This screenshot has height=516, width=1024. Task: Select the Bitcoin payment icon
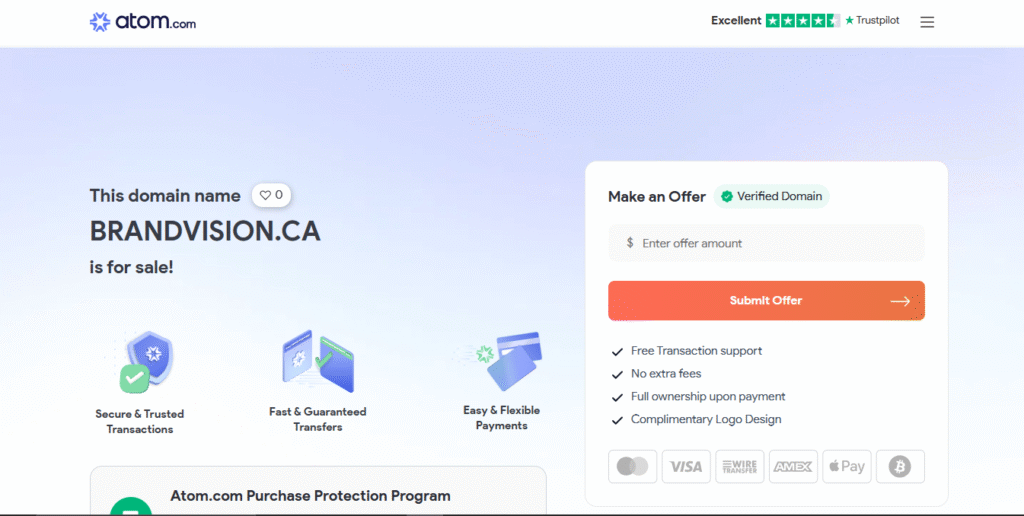click(x=900, y=466)
